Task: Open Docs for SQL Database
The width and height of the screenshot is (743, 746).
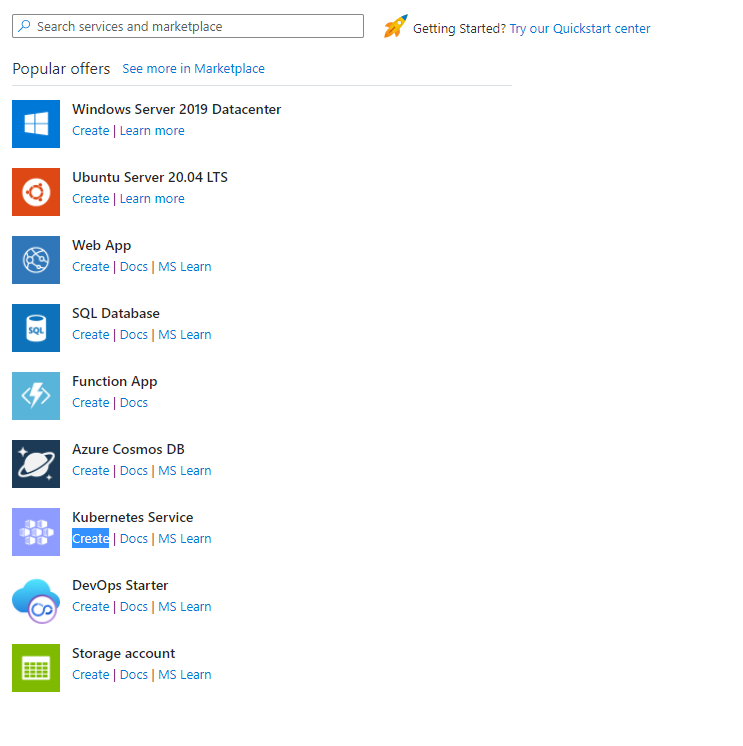Action: pos(134,334)
